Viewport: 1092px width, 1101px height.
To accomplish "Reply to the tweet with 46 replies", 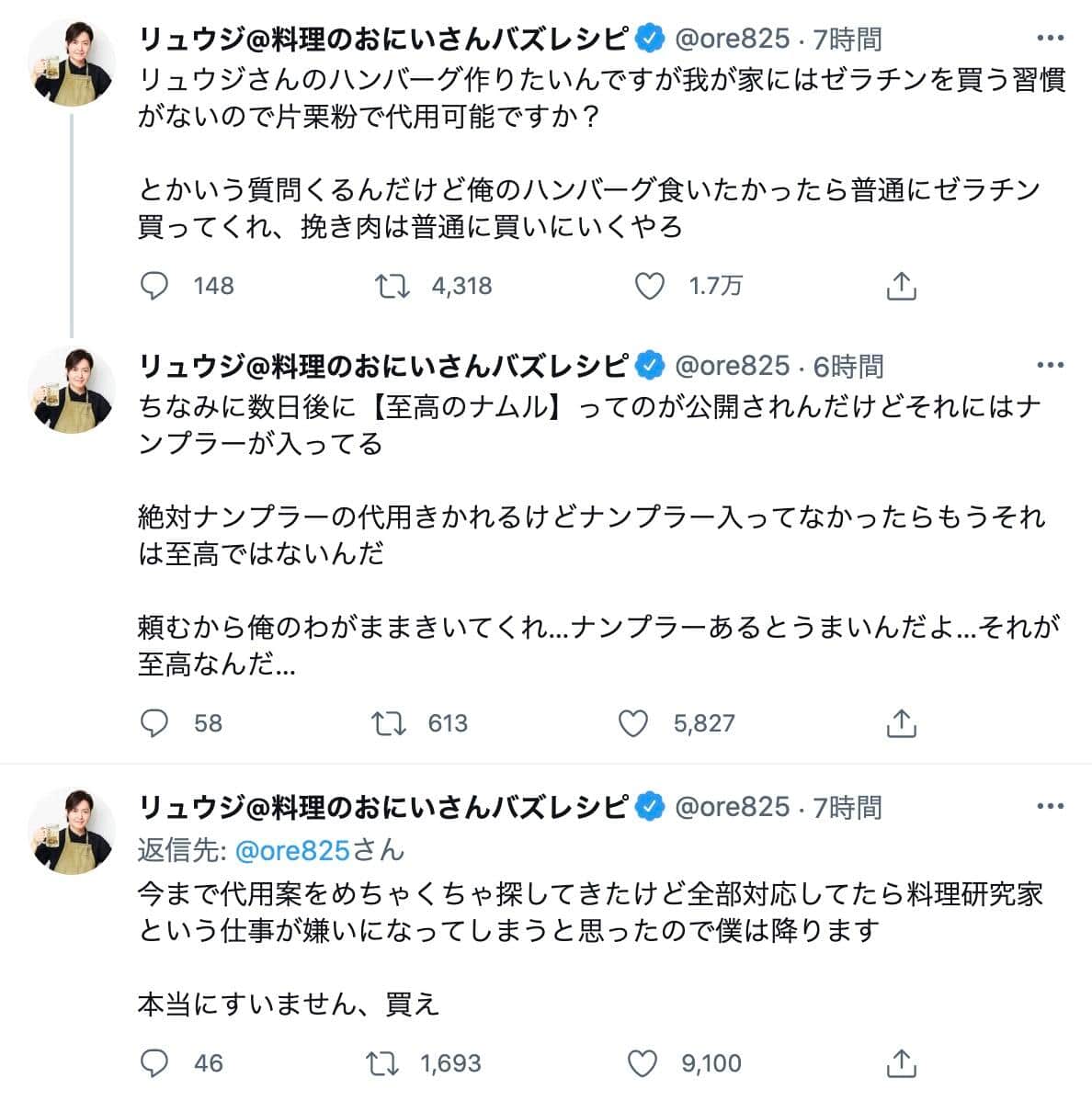I will tap(154, 1063).
